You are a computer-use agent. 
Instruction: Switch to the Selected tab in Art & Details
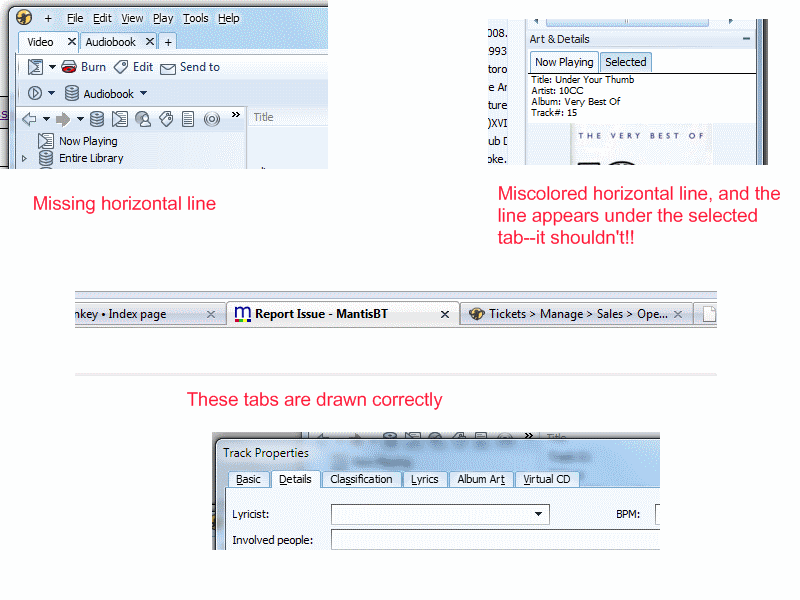point(625,62)
